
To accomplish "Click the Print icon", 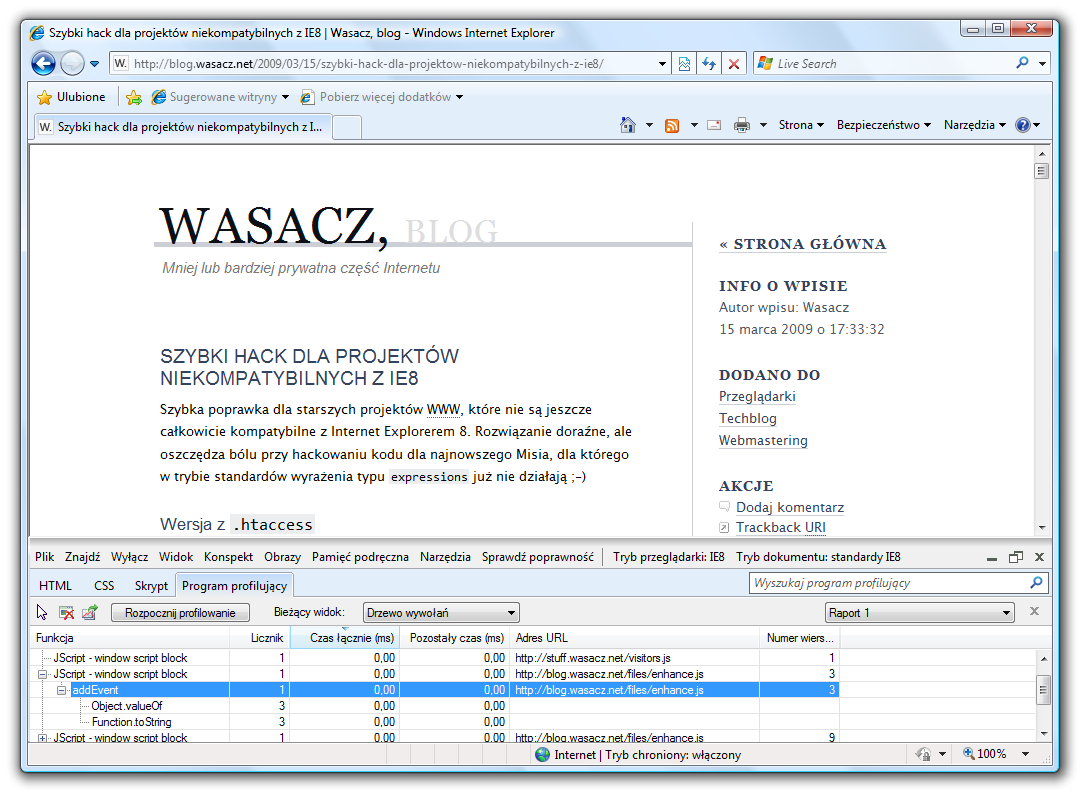I will pyautogui.click(x=742, y=125).
